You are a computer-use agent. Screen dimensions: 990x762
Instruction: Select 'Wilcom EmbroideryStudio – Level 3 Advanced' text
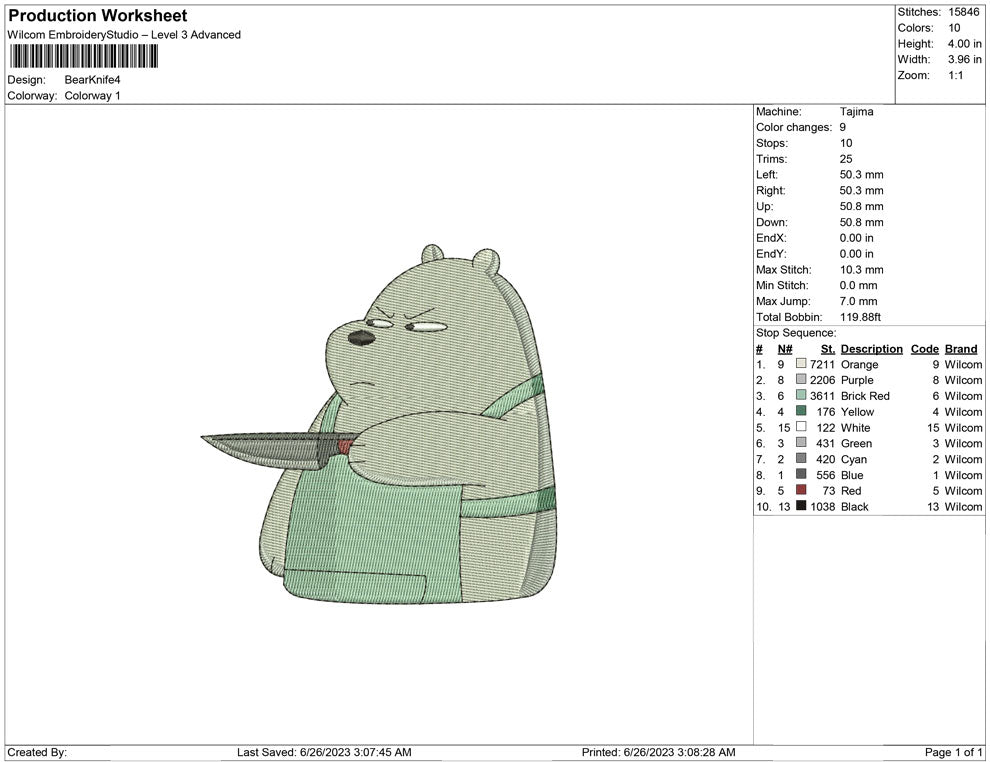(x=124, y=35)
